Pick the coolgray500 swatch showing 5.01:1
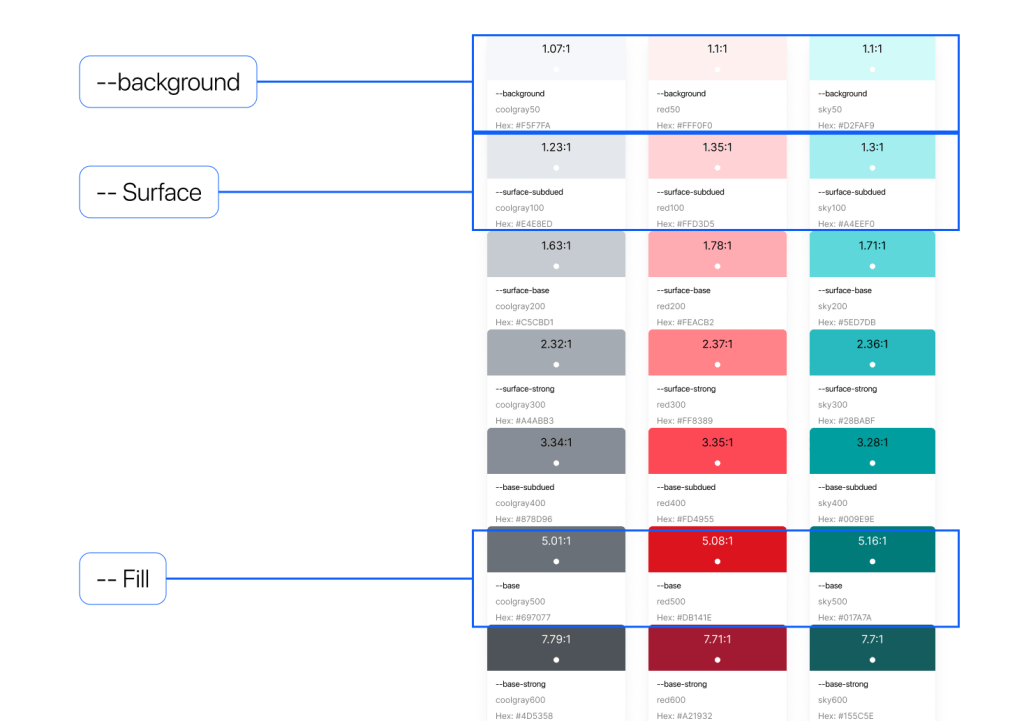 [x=556, y=550]
